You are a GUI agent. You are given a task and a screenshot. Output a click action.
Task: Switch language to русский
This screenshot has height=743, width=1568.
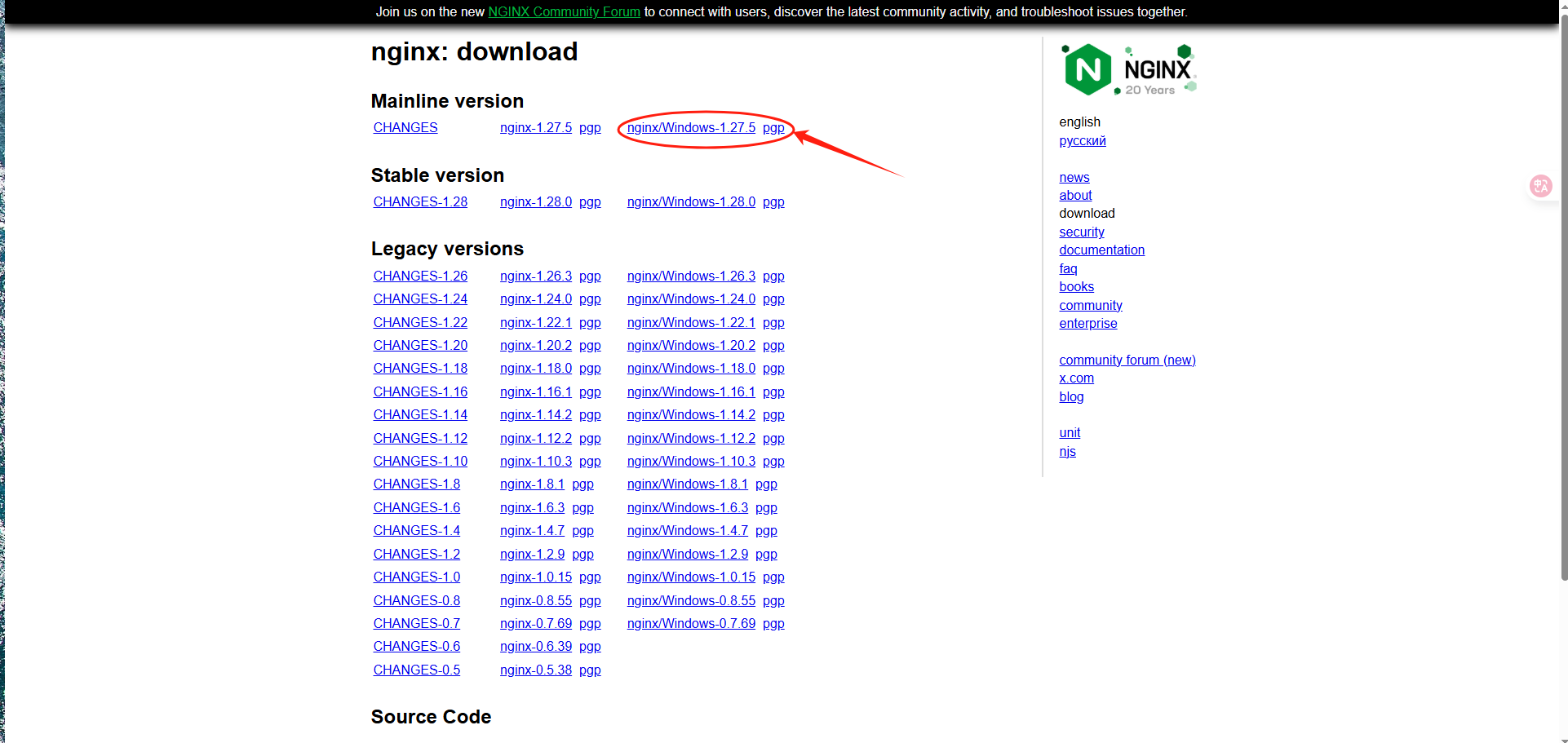1083,141
